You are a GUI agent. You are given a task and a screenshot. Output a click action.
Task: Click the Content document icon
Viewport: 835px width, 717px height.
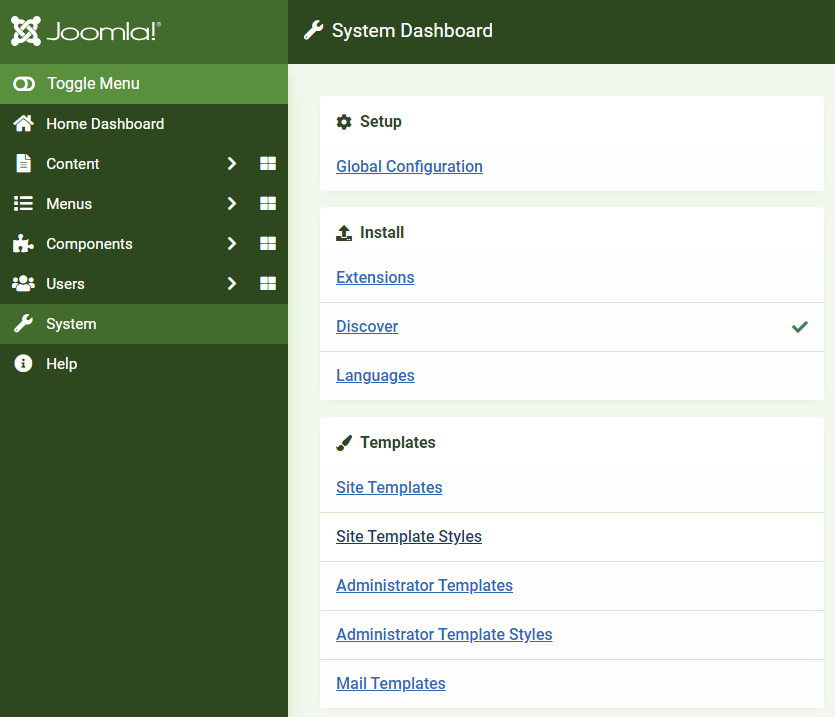click(x=23, y=164)
